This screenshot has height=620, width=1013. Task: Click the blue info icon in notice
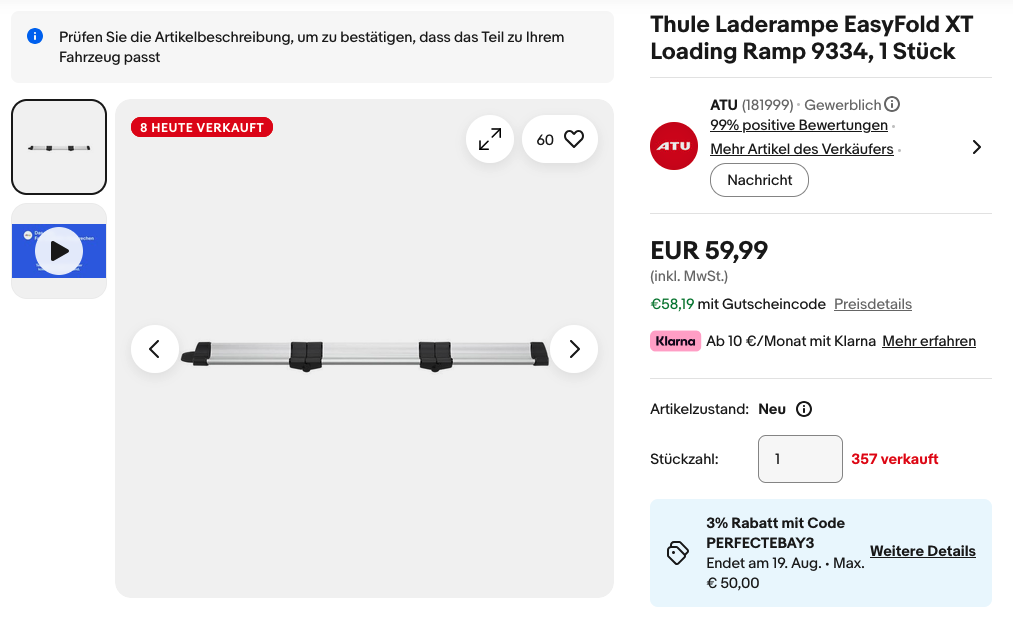(x=35, y=36)
